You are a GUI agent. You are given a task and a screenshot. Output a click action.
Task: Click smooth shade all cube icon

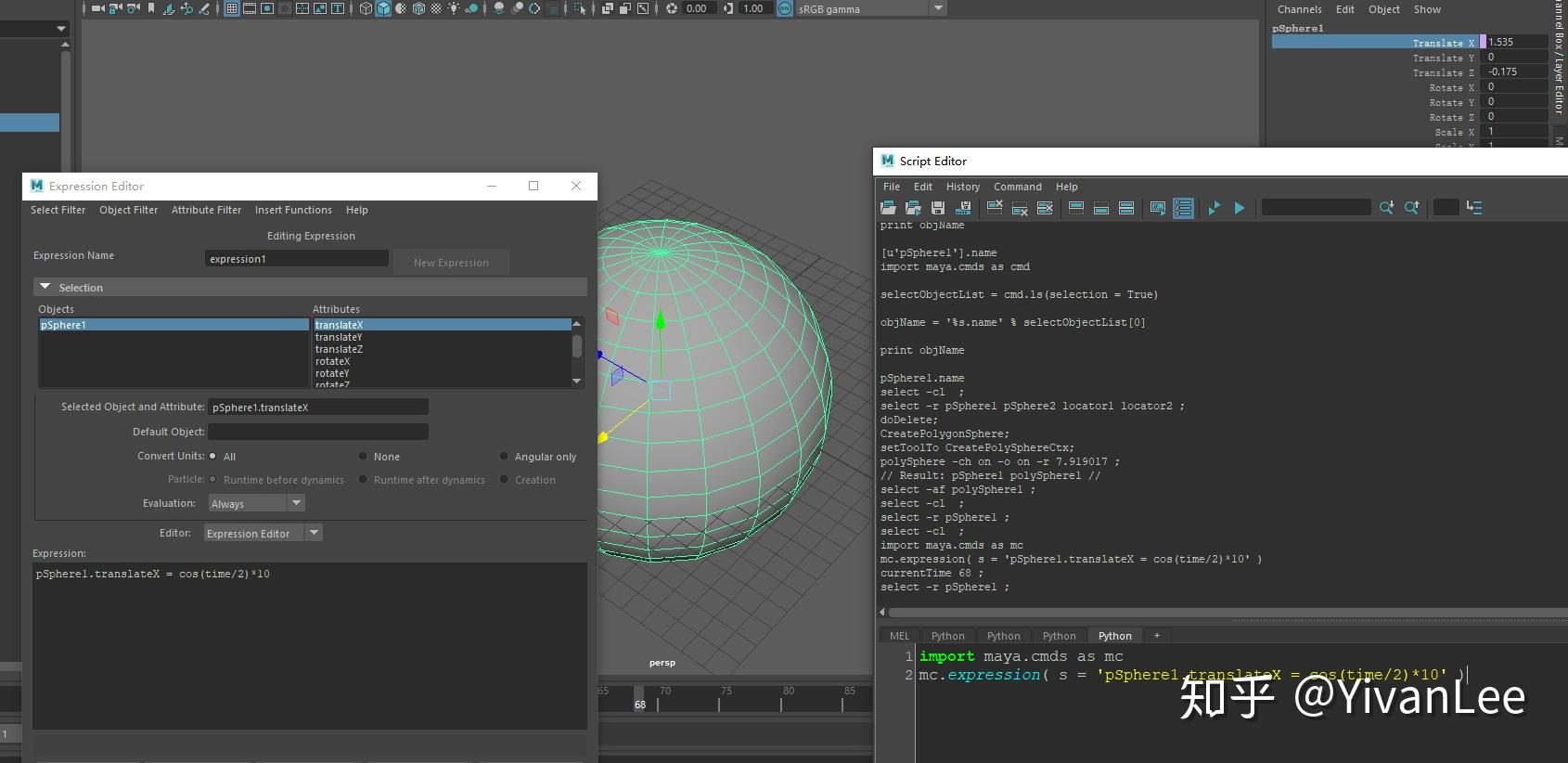(383, 8)
